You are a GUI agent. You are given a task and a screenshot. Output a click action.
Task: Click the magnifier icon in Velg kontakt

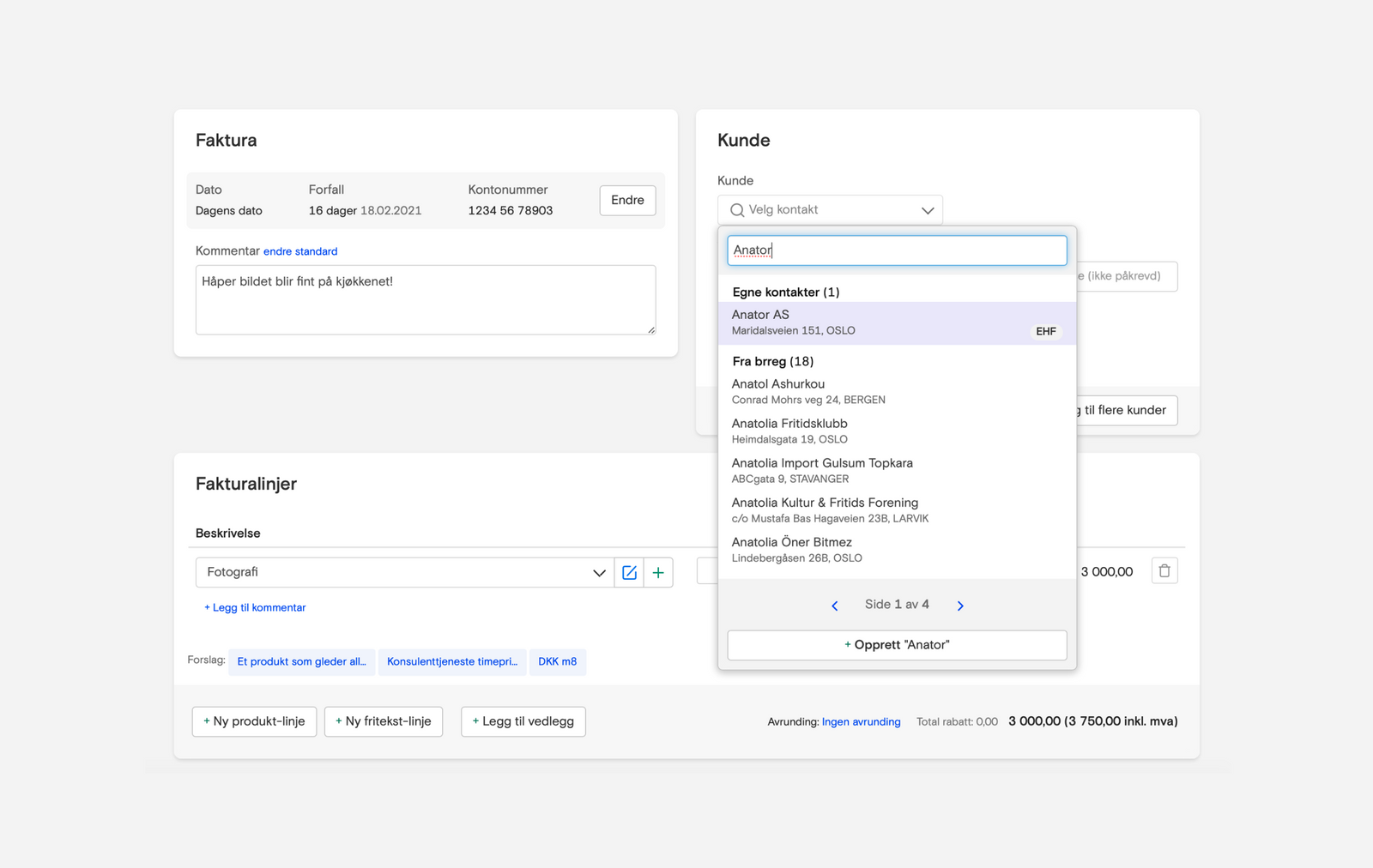click(736, 210)
